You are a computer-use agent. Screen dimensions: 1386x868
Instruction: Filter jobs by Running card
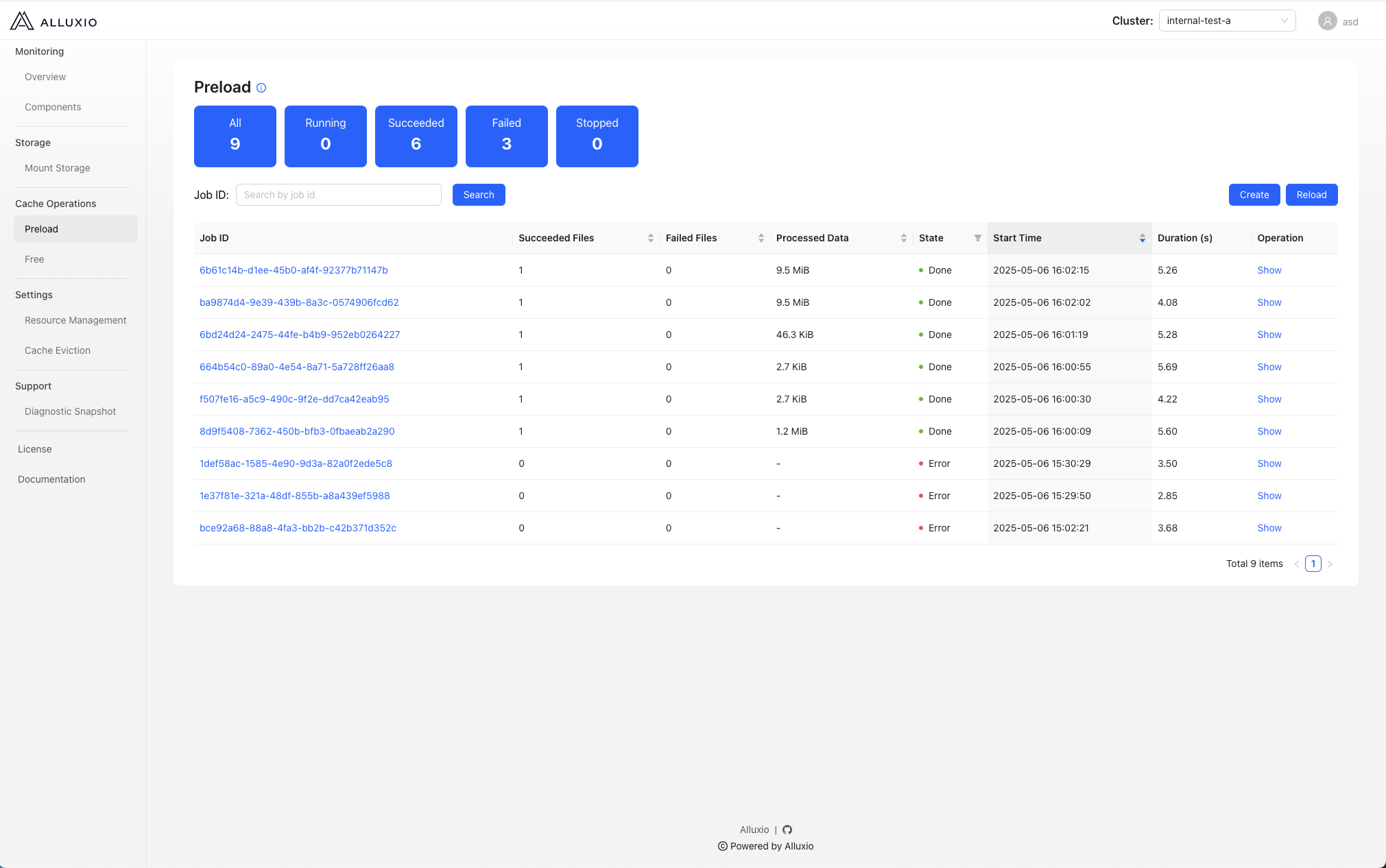point(325,136)
